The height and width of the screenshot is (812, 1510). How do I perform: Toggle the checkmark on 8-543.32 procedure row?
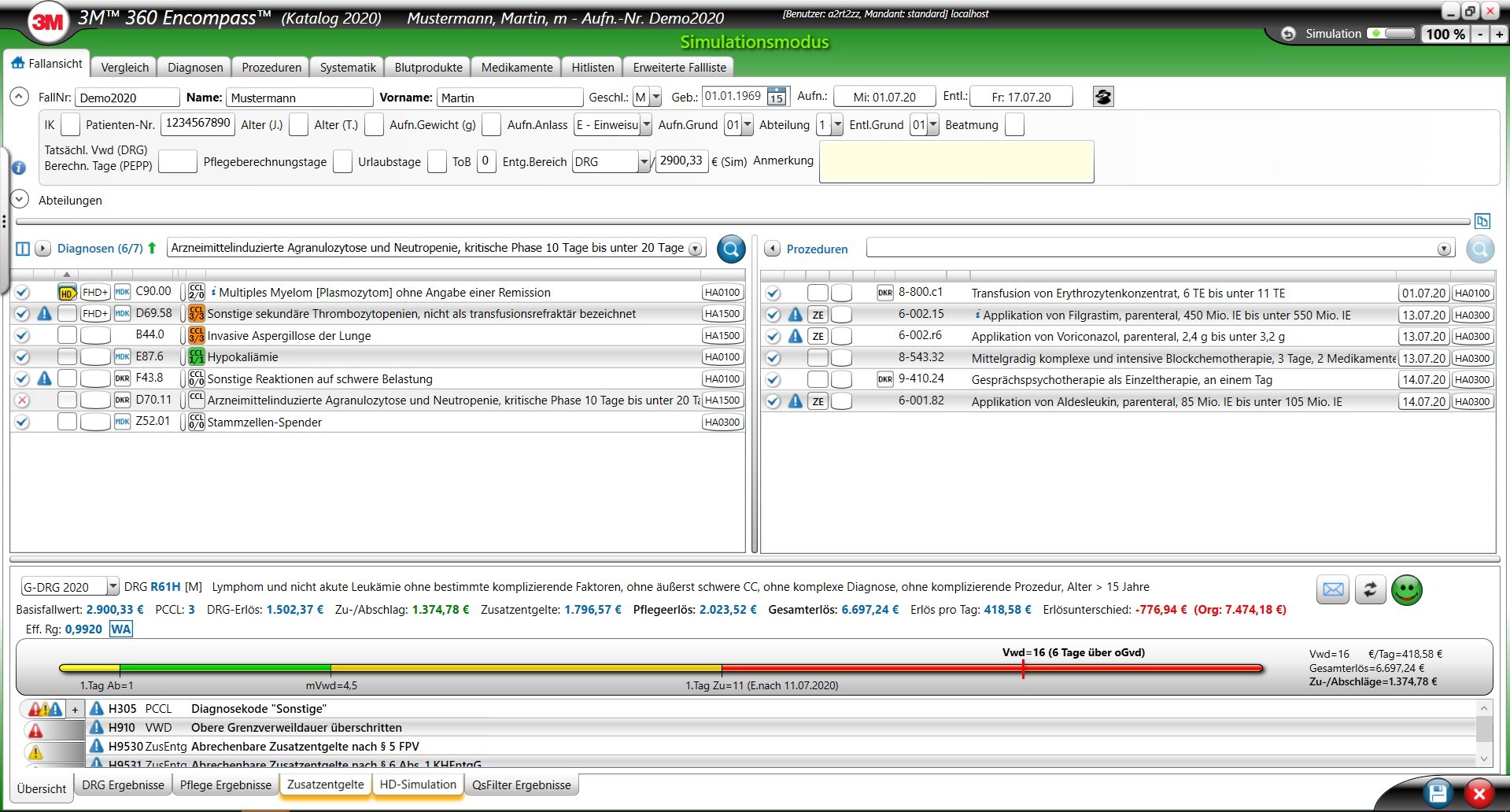pyautogui.click(x=773, y=358)
